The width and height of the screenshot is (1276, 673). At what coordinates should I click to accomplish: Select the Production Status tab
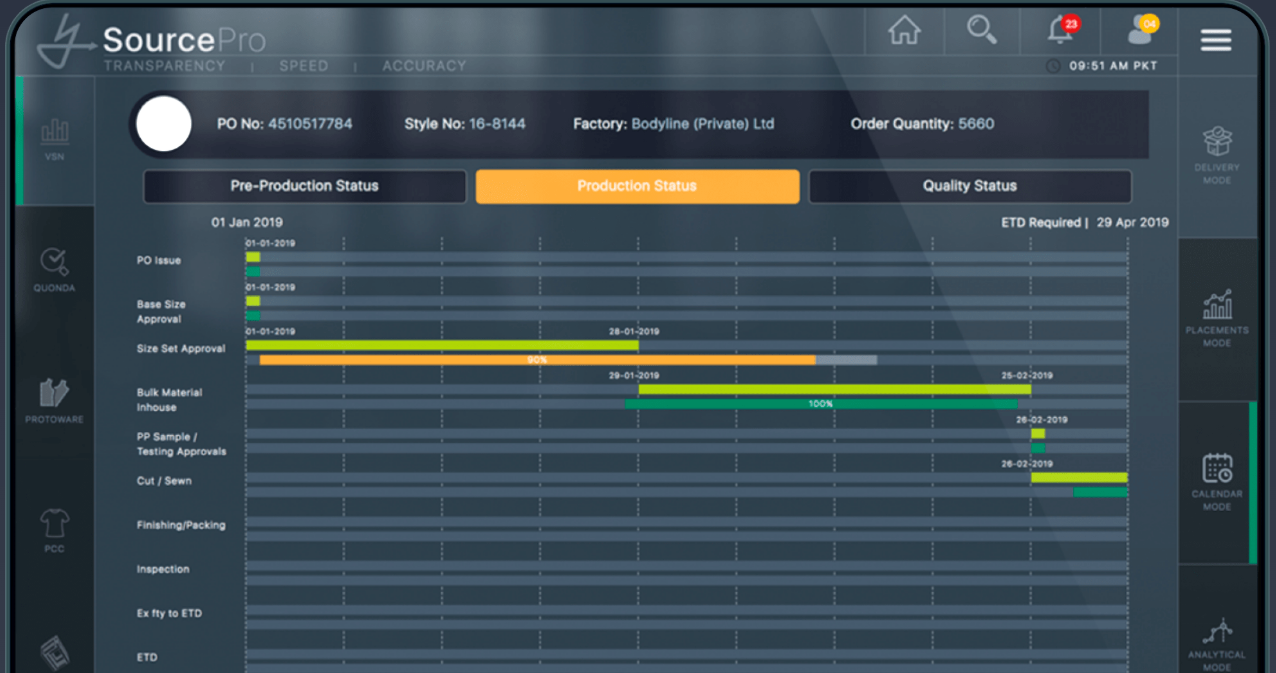click(637, 186)
